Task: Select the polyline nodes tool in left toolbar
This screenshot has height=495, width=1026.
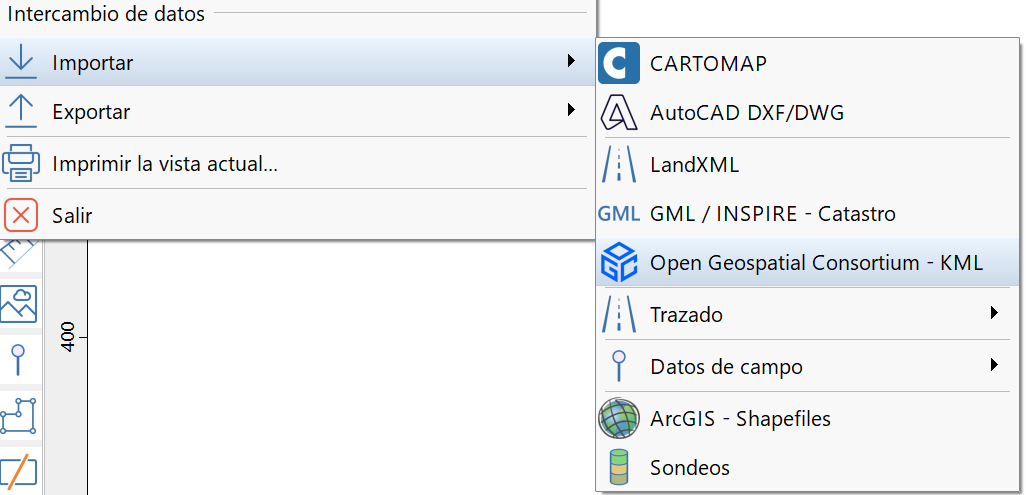Action: (x=18, y=416)
